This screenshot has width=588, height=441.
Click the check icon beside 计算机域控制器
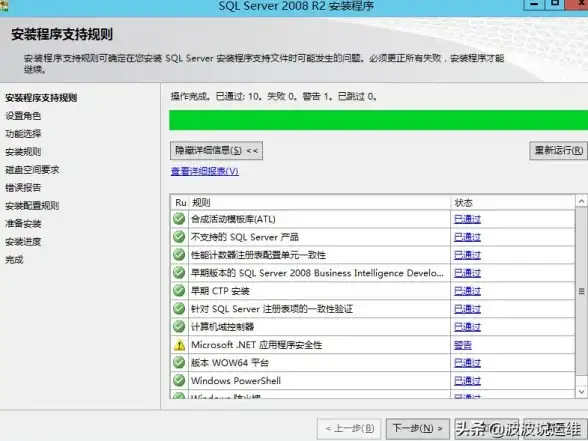click(179, 327)
